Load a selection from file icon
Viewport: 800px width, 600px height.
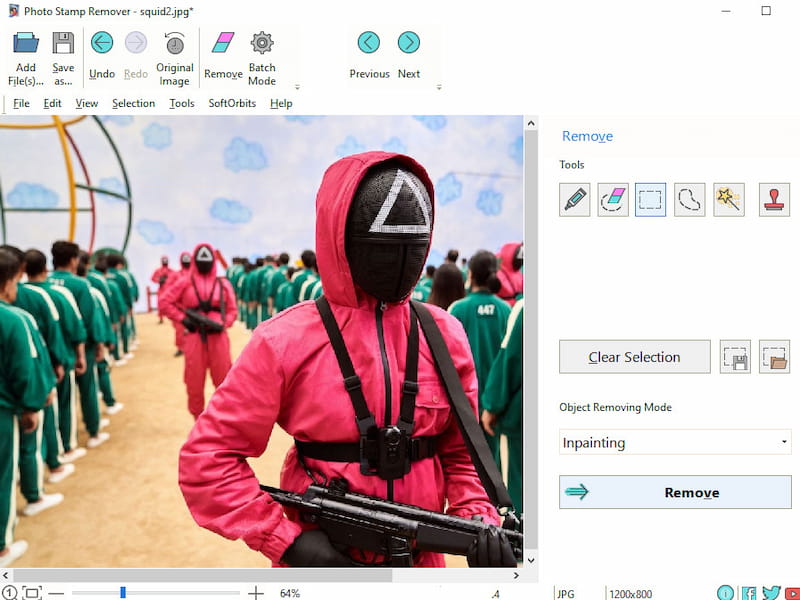(774, 357)
